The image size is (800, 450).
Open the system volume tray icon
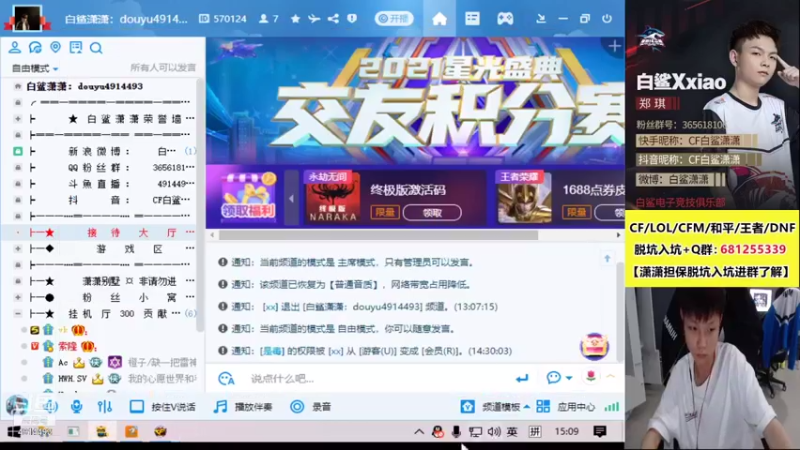click(x=493, y=432)
